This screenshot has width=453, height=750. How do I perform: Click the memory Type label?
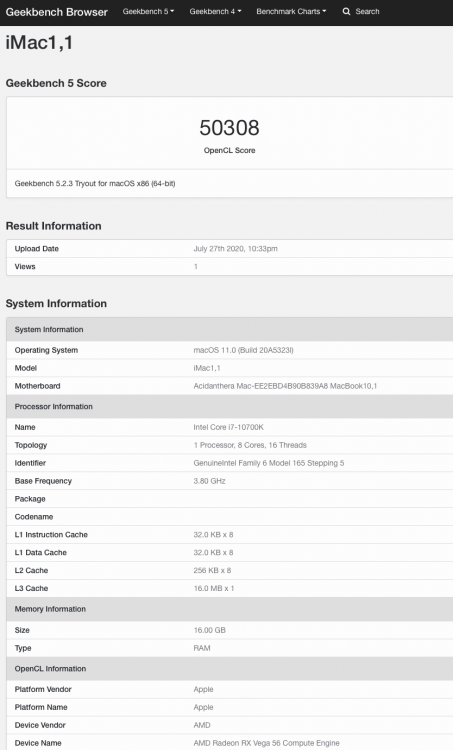(x=23, y=648)
